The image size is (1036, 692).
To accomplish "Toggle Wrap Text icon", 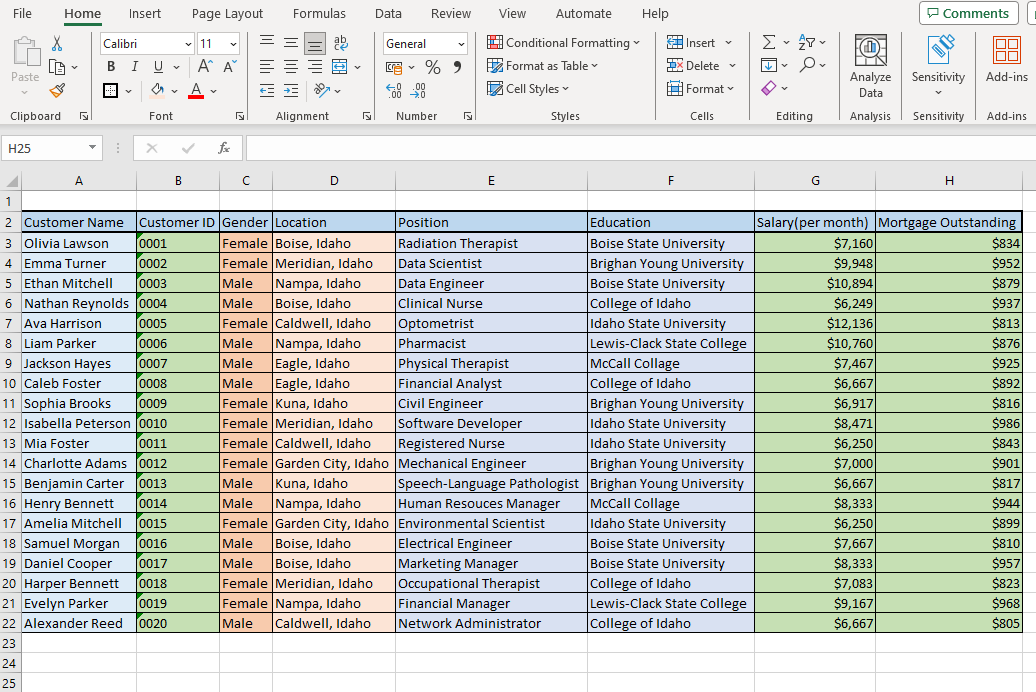I will (x=340, y=43).
